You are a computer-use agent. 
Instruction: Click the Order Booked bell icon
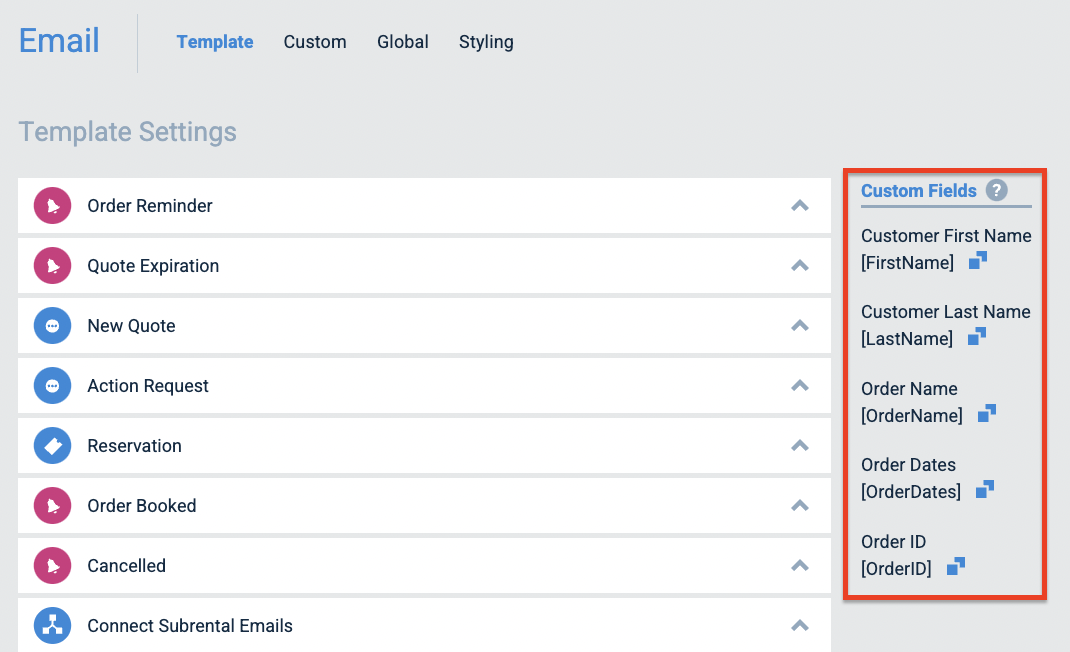click(x=53, y=506)
